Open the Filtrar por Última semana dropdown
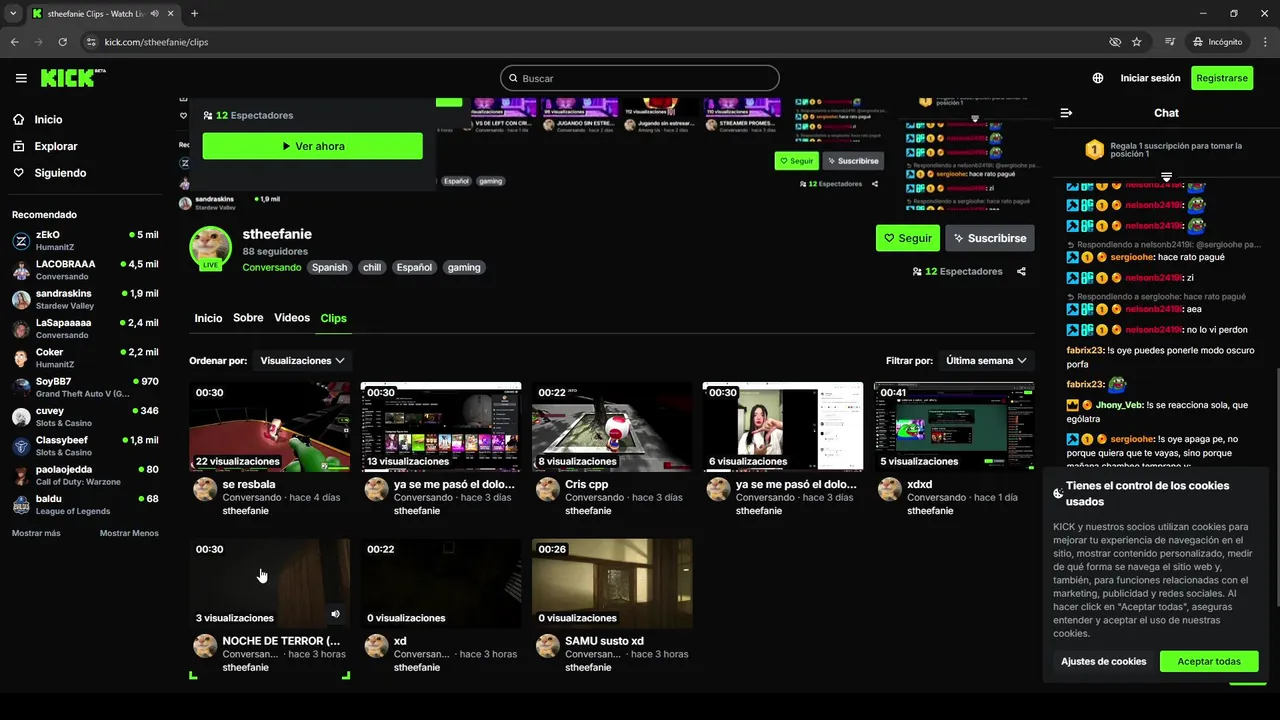The height and width of the screenshot is (720, 1280). [x=986, y=360]
